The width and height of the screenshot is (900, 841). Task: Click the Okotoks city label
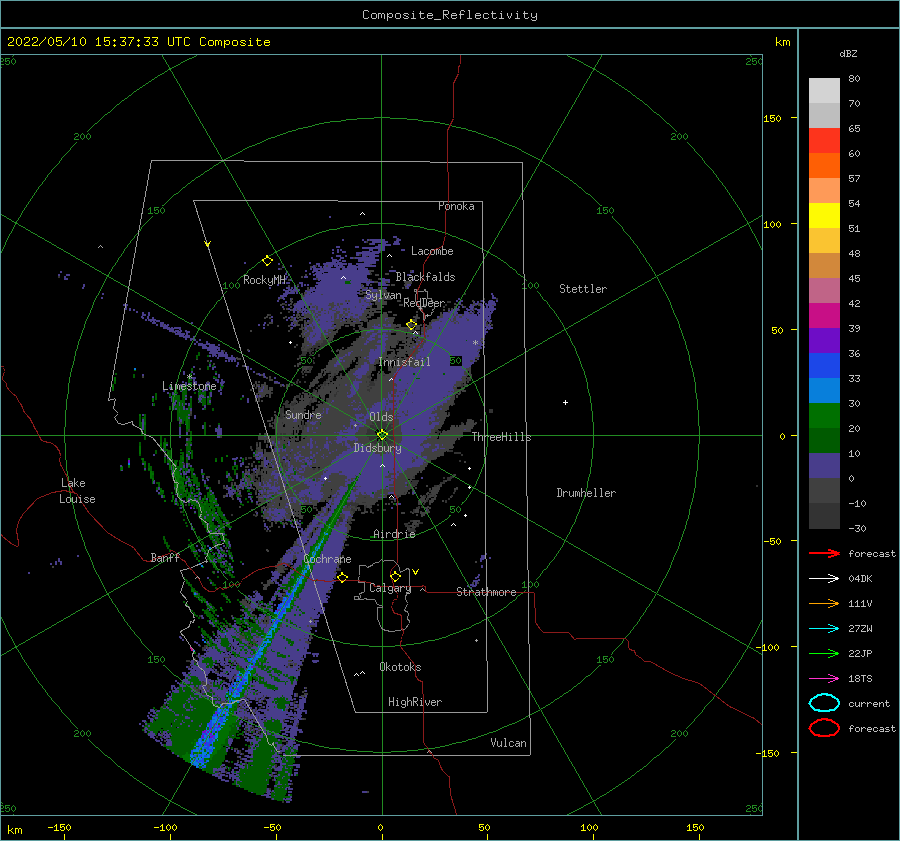click(x=400, y=666)
